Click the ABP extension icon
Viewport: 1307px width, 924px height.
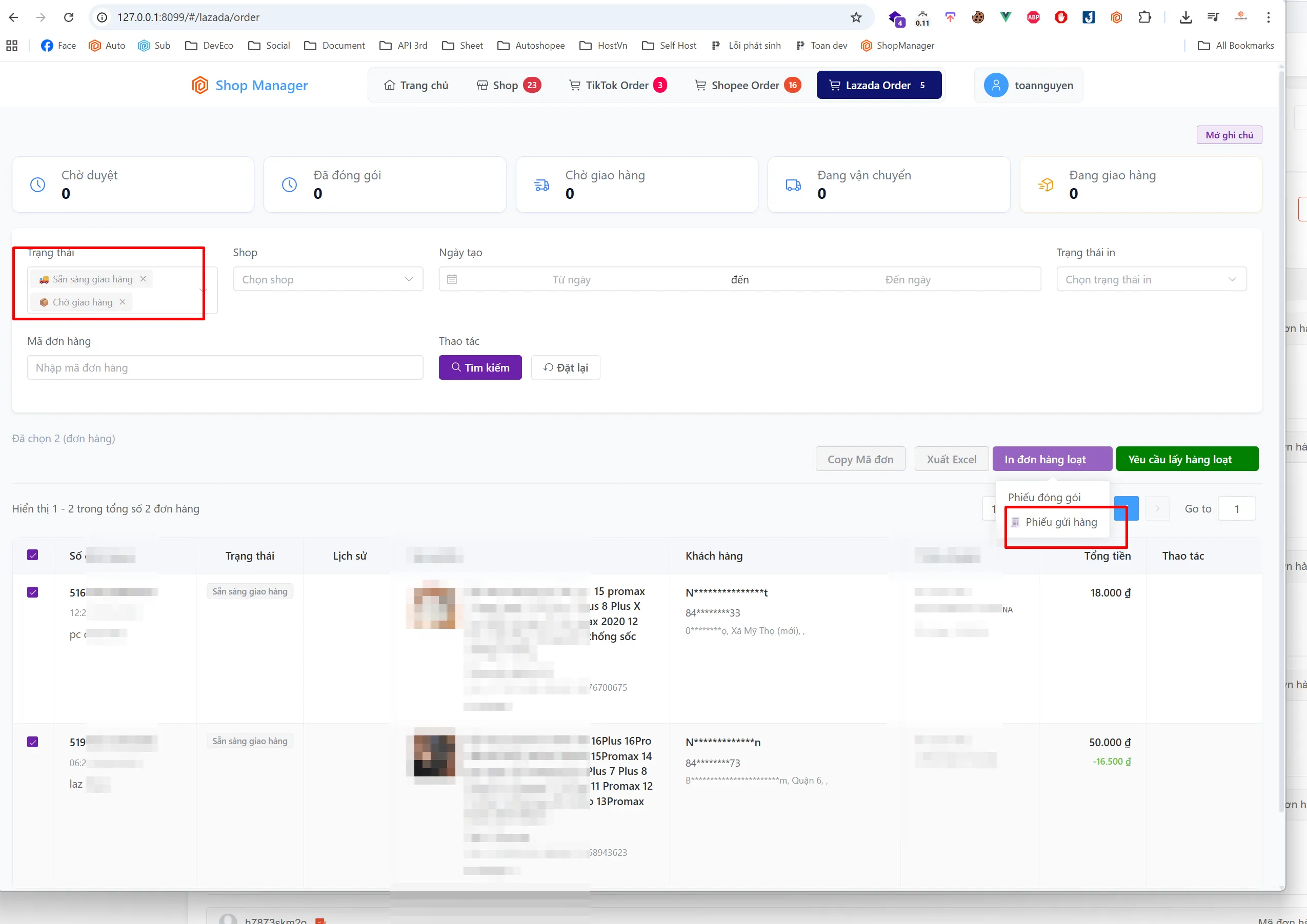(1033, 17)
